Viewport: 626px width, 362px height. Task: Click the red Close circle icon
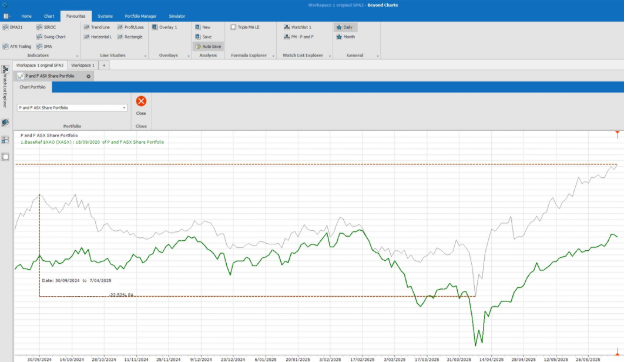click(x=141, y=101)
